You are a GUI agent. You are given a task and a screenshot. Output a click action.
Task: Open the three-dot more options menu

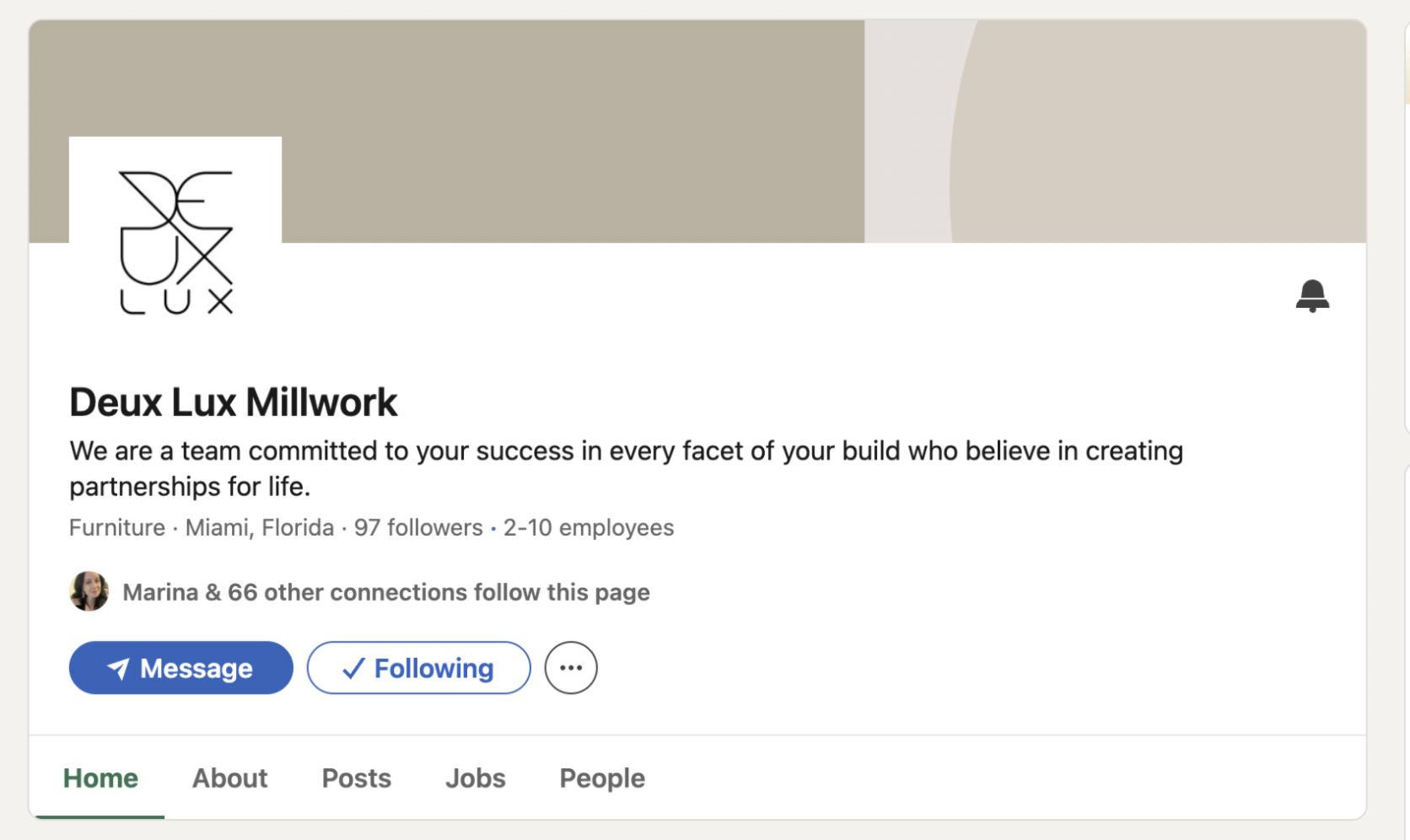[x=571, y=668]
